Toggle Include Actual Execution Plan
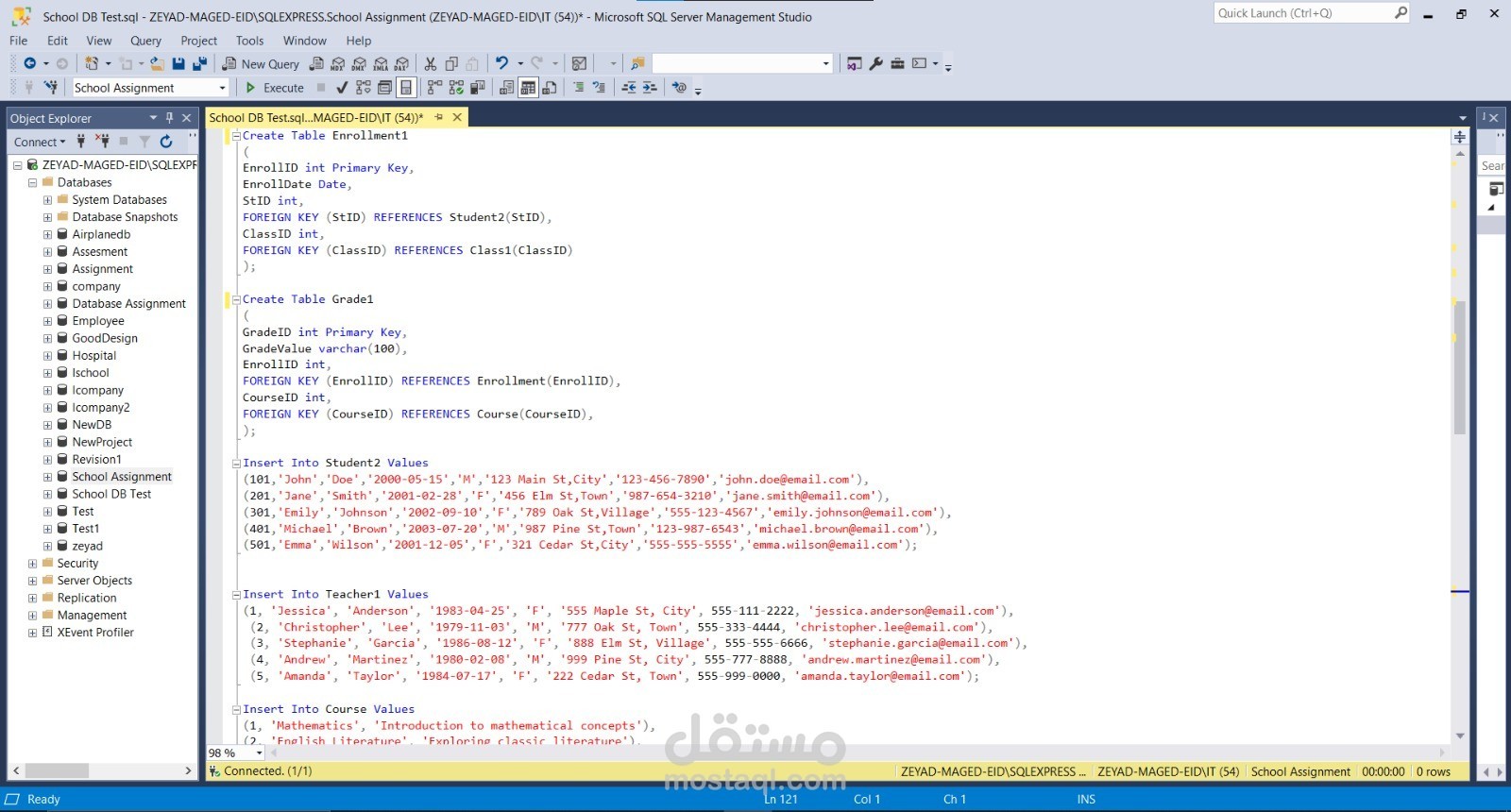Image resolution: width=1511 pixels, height=812 pixels. pyautogui.click(x=434, y=88)
